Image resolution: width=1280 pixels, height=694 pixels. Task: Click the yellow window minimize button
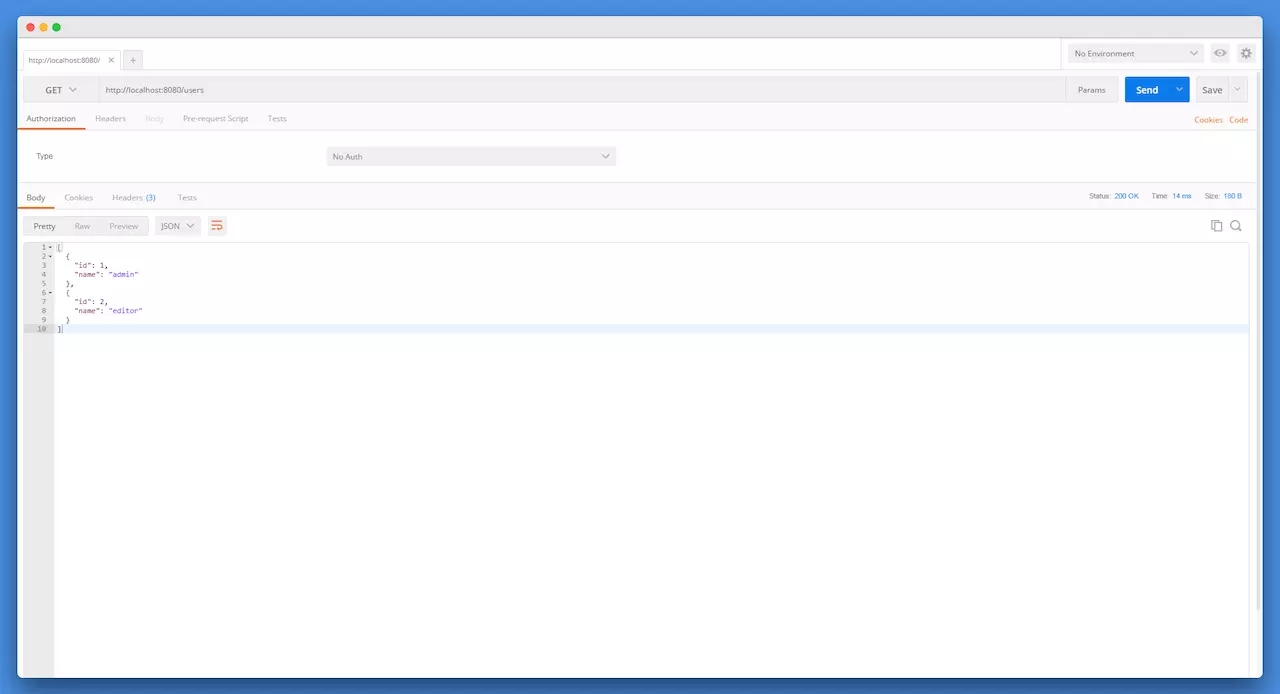pos(43,27)
